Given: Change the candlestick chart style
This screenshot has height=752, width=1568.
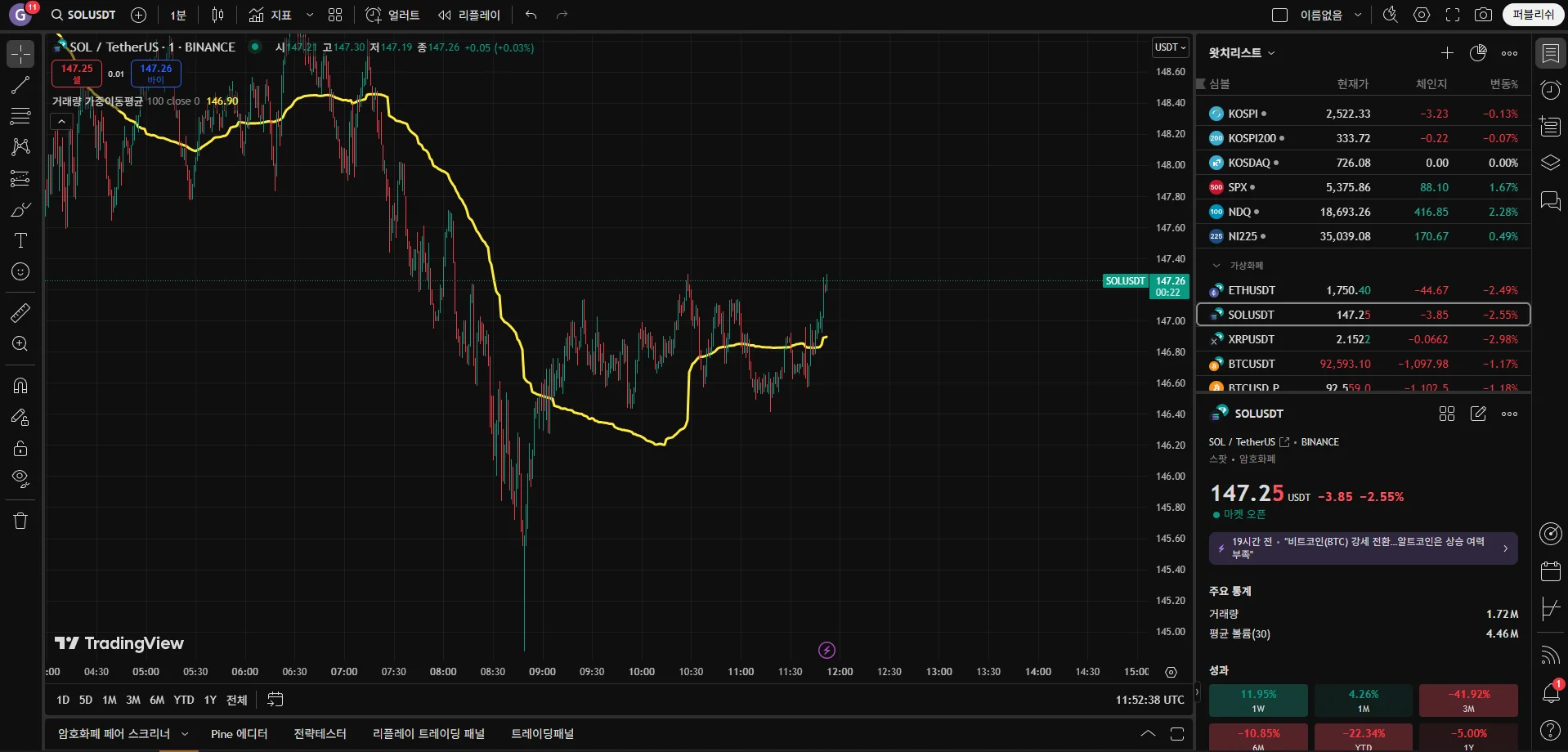Looking at the screenshot, I should [x=217, y=15].
